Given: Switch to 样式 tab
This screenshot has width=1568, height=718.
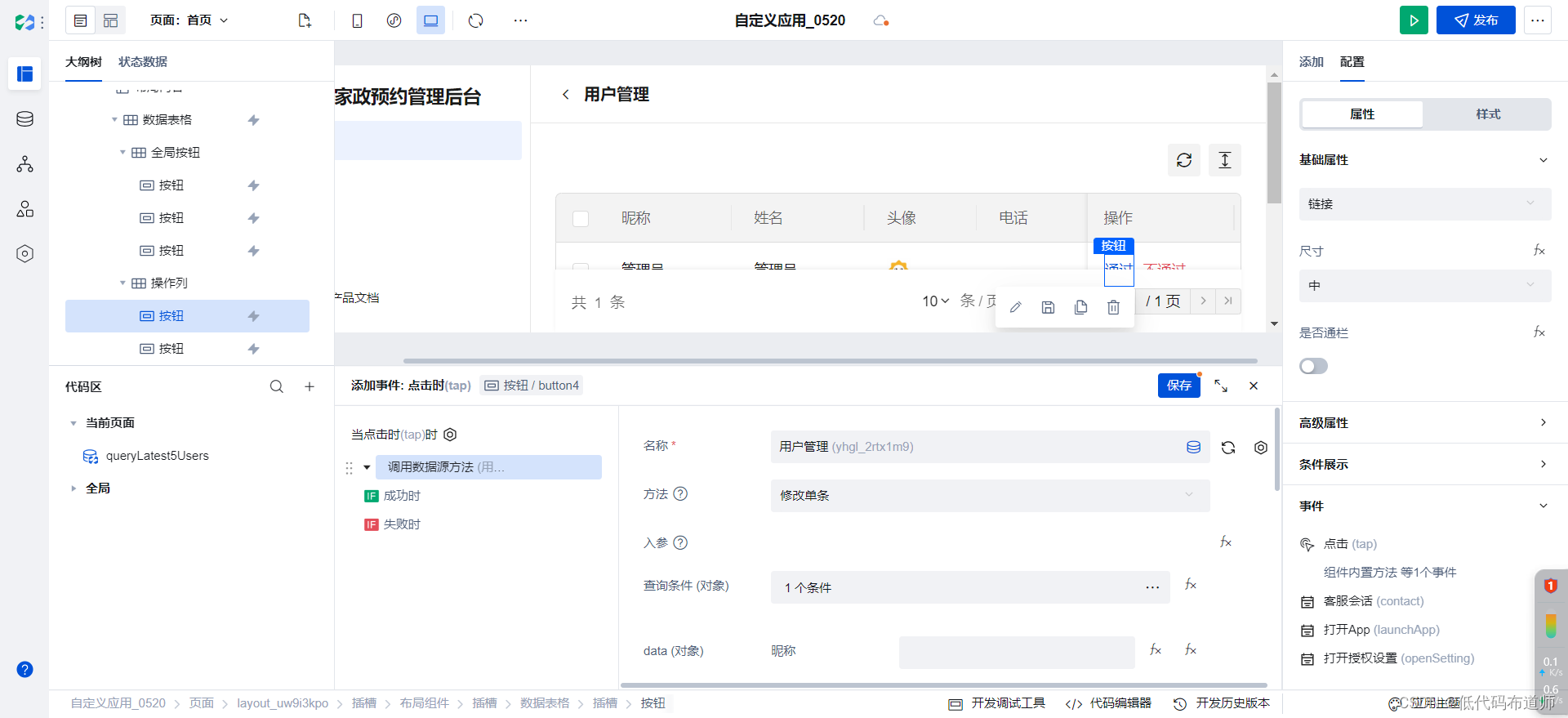Looking at the screenshot, I should [1488, 114].
